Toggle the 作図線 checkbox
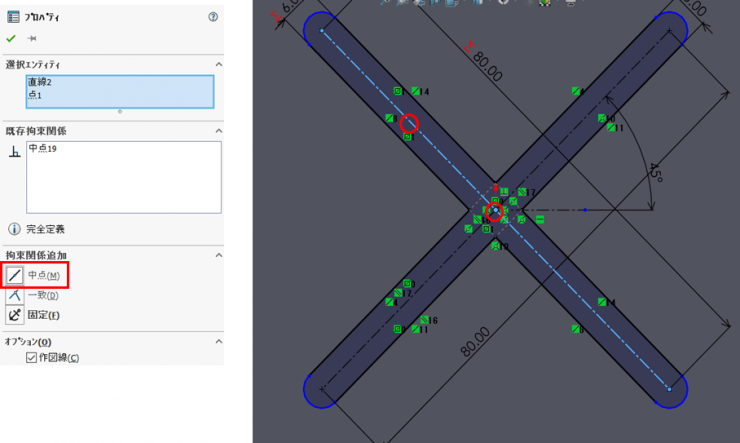Screen dimensions: 740x443 (32, 358)
